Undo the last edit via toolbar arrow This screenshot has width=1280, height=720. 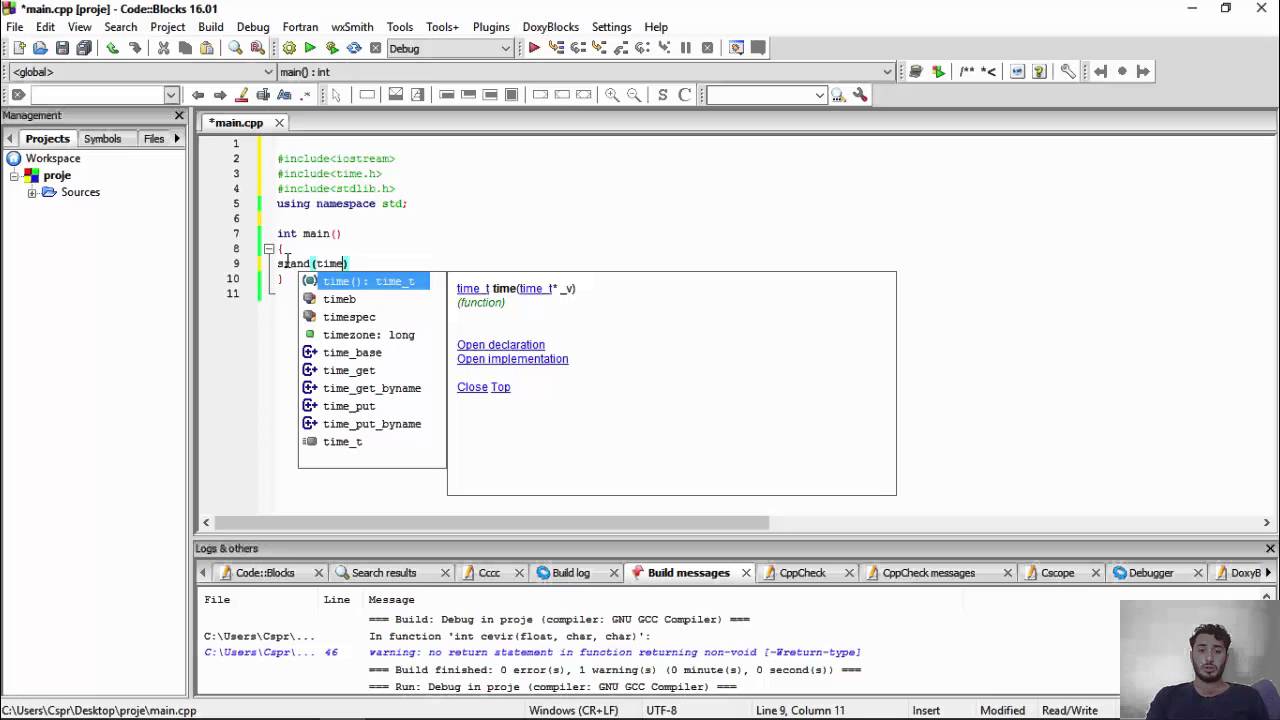click(112, 48)
